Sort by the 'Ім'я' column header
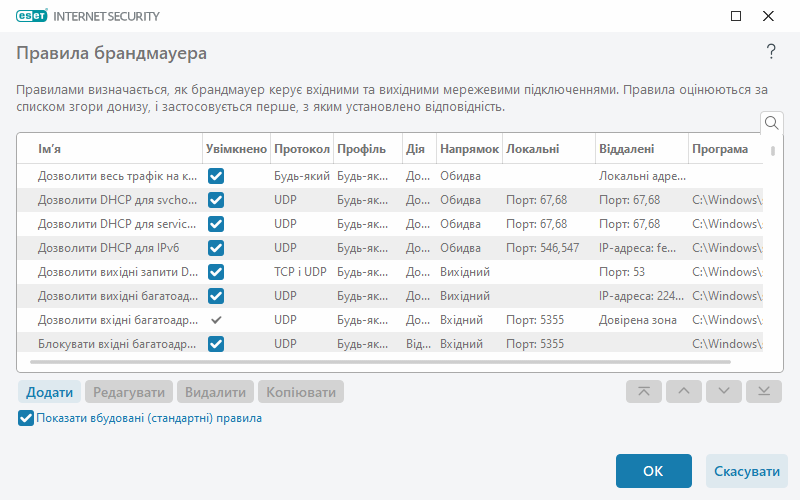The image size is (800, 500). click(x=110, y=149)
